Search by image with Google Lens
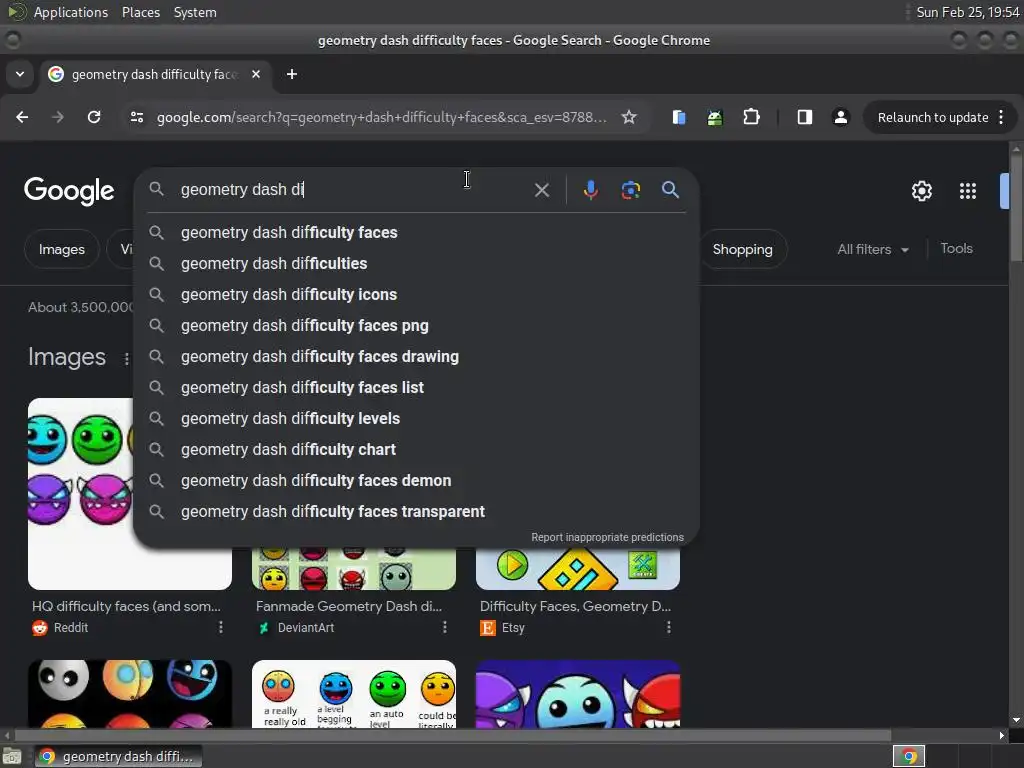The height and width of the screenshot is (768, 1024). pyautogui.click(x=630, y=190)
